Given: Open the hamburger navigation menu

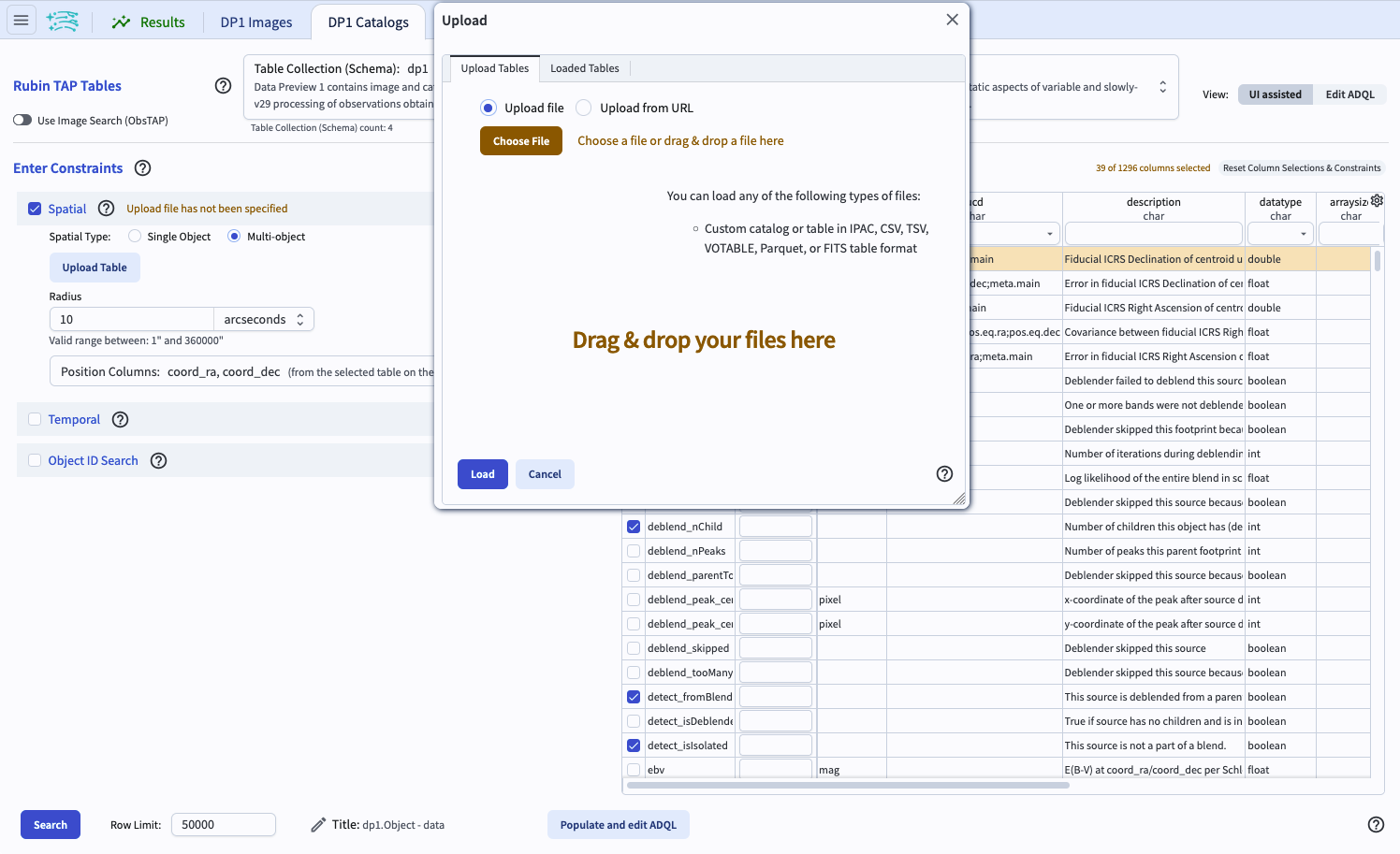Looking at the screenshot, I should click(x=21, y=20).
